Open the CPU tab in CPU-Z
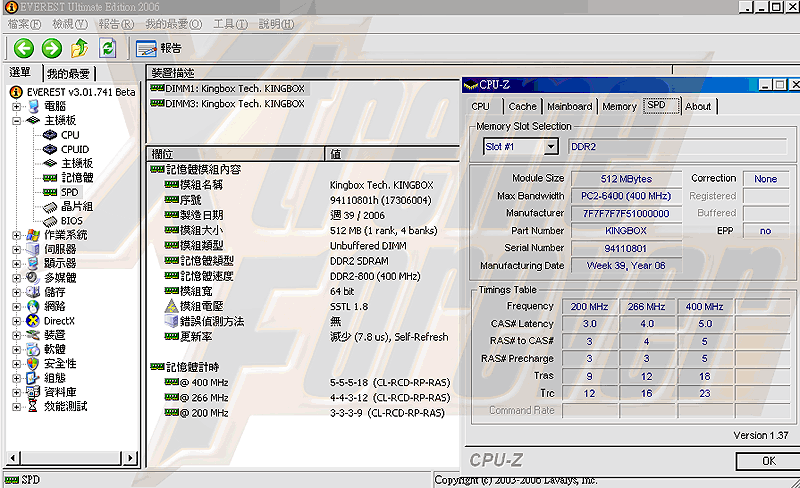The image size is (800, 488). pos(481,106)
